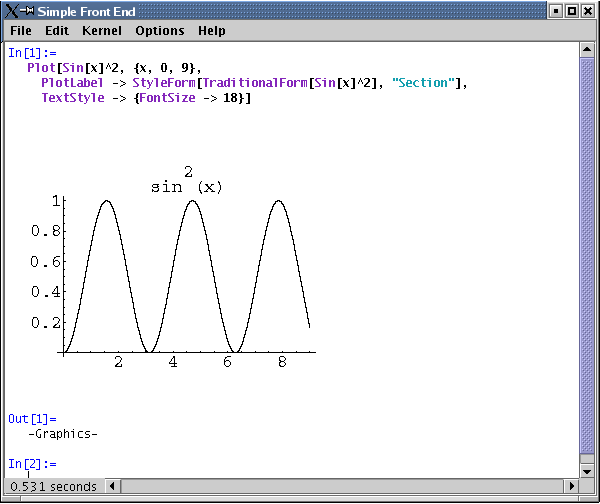This screenshot has width=600, height=504.
Task: Close the Simple Front End window
Action: click(x=587, y=11)
